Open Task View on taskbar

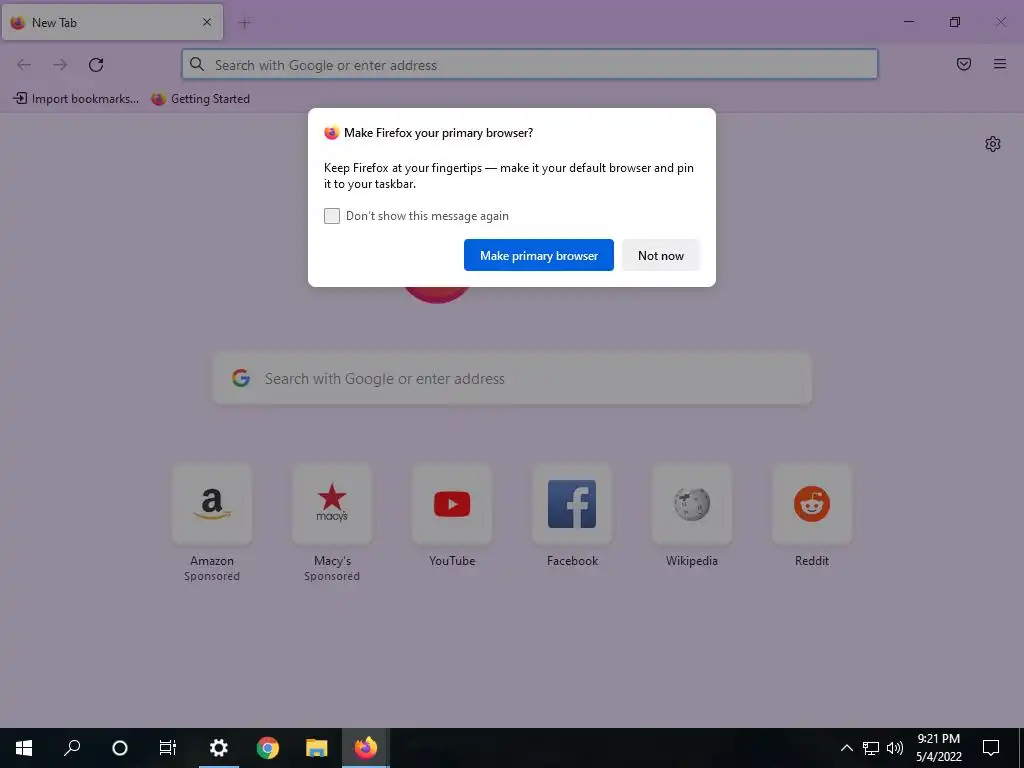coord(168,748)
